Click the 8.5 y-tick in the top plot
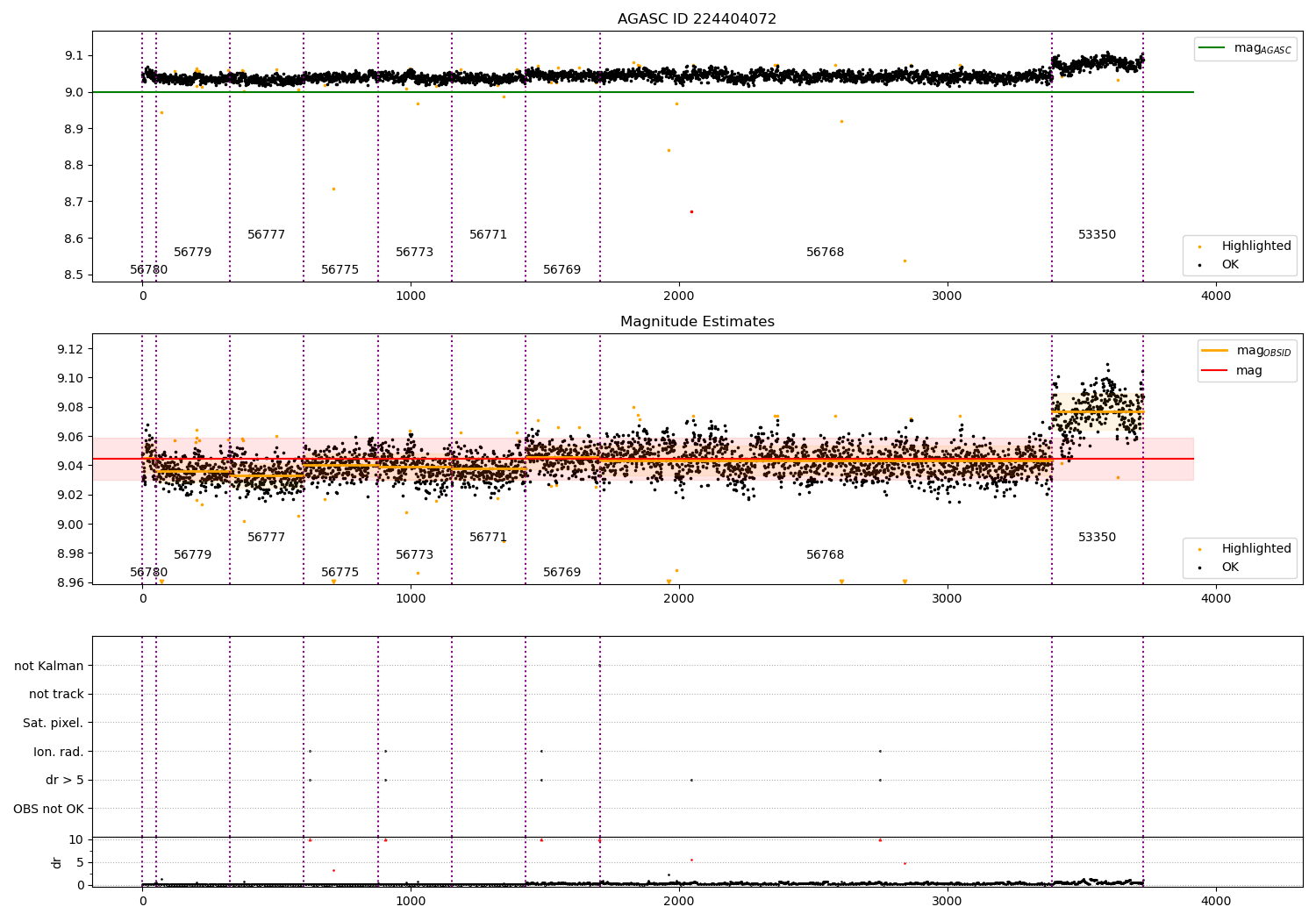Viewport: 1316px width, 921px height. pyautogui.click(x=74, y=275)
